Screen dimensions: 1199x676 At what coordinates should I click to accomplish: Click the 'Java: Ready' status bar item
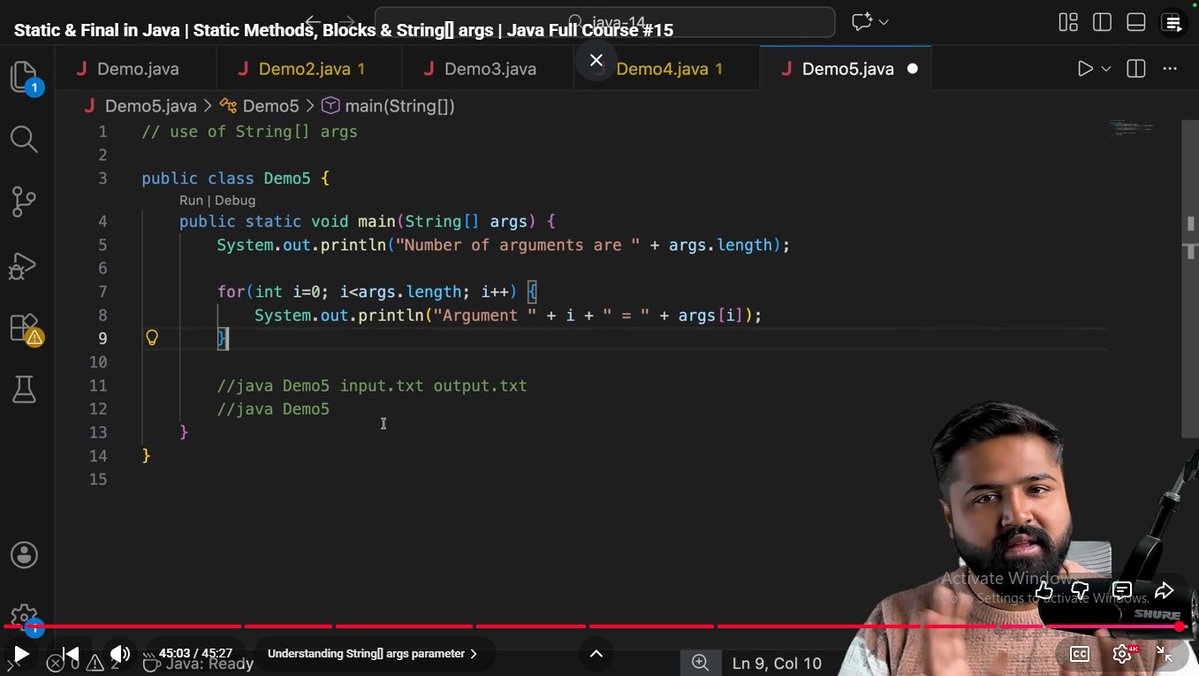(199, 663)
